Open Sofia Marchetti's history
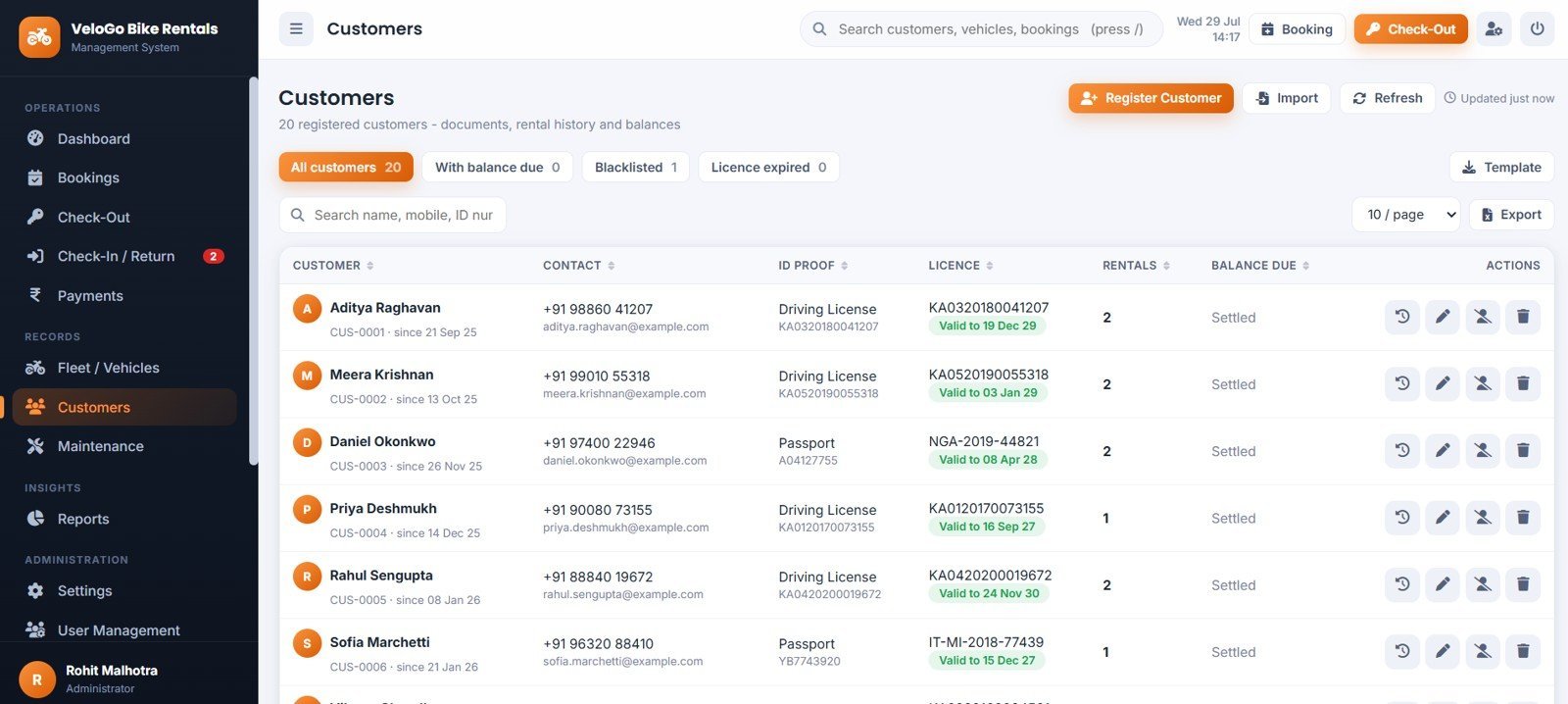This screenshot has height=704, width=1568. tap(1402, 651)
